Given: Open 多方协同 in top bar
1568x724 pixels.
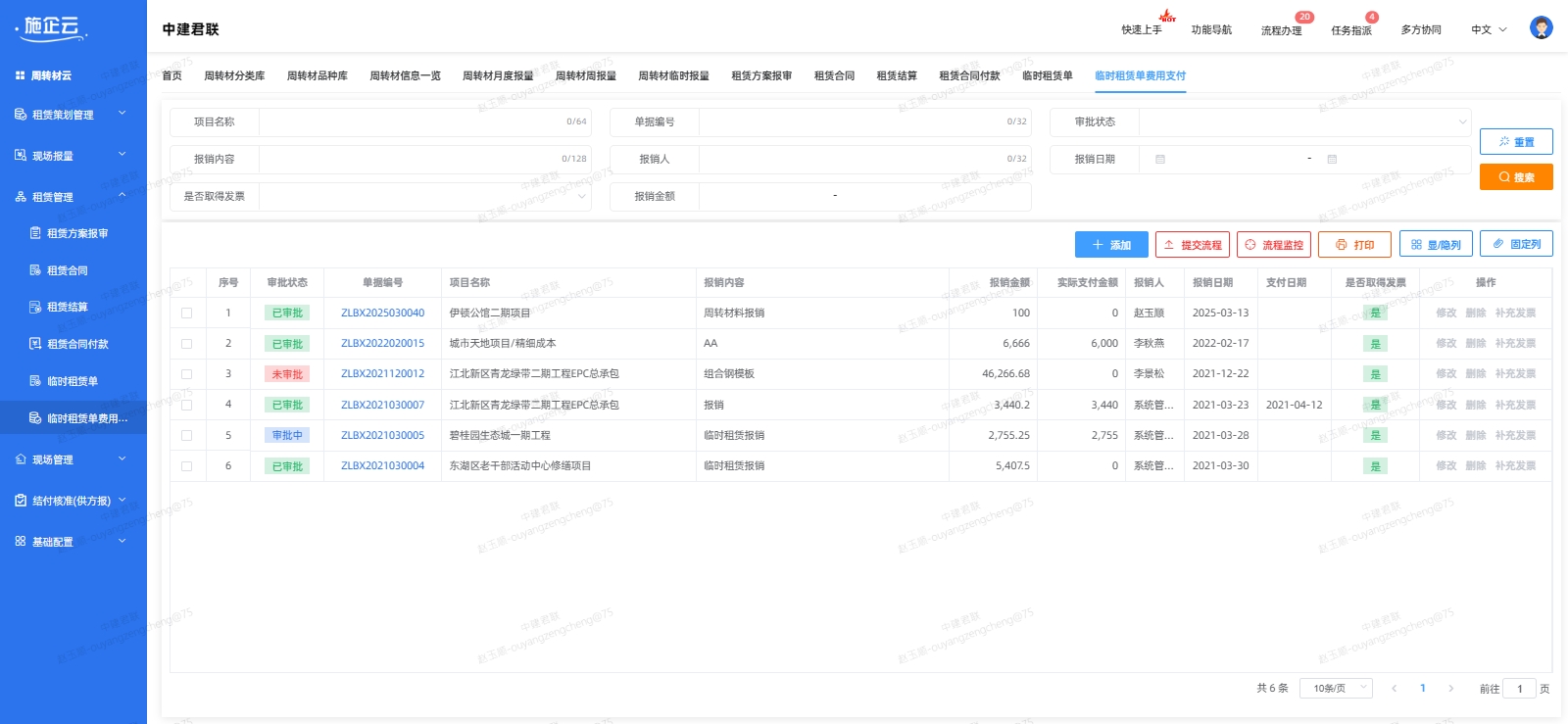Looking at the screenshot, I should [1421, 29].
